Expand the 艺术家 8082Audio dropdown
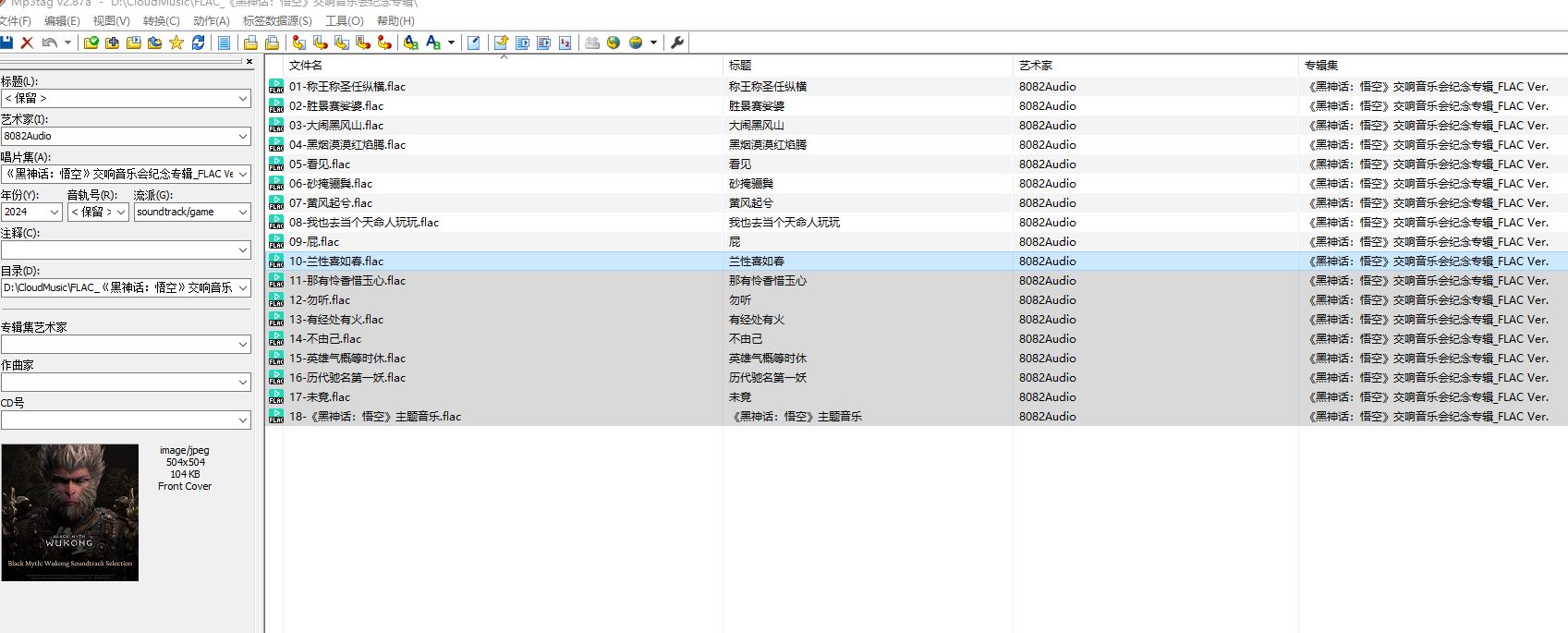 point(243,136)
